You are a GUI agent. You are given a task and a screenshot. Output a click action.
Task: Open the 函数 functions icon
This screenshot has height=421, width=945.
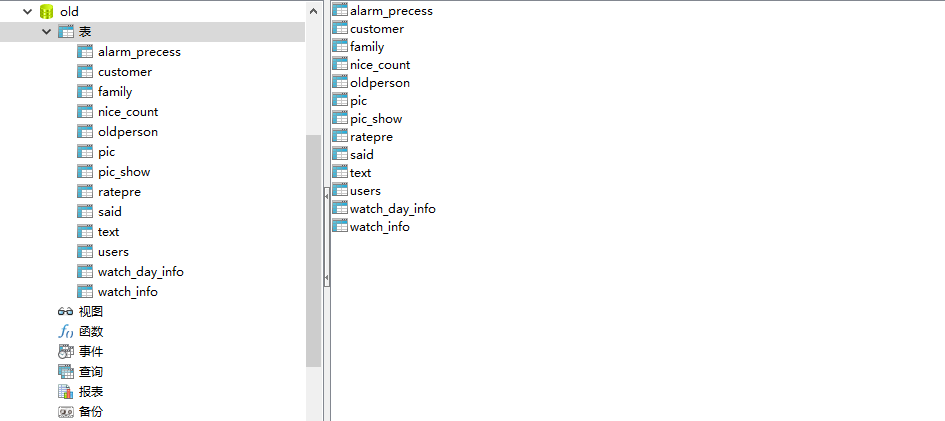pyautogui.click(x=65, y=331)
